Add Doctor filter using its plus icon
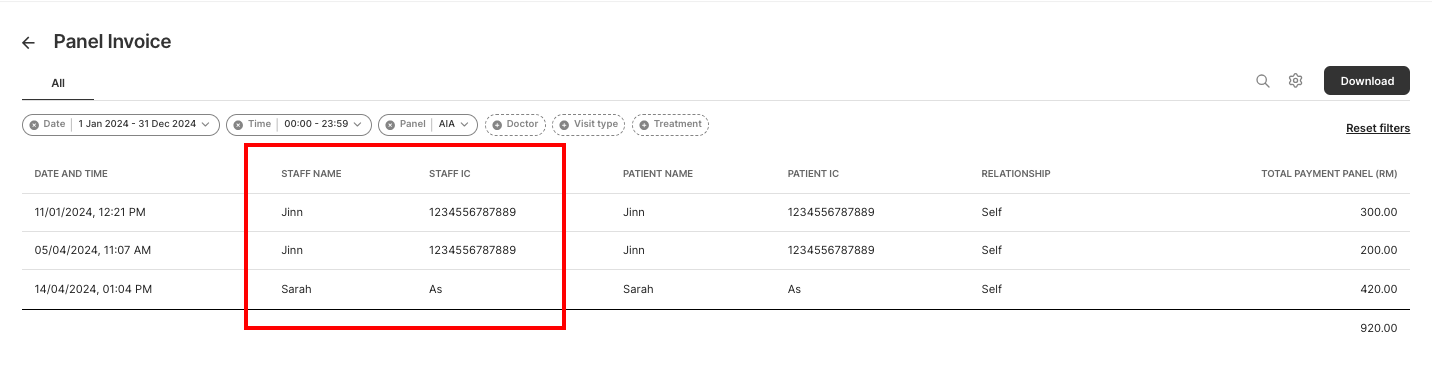 pyautogui.click(x=497, y=125)
